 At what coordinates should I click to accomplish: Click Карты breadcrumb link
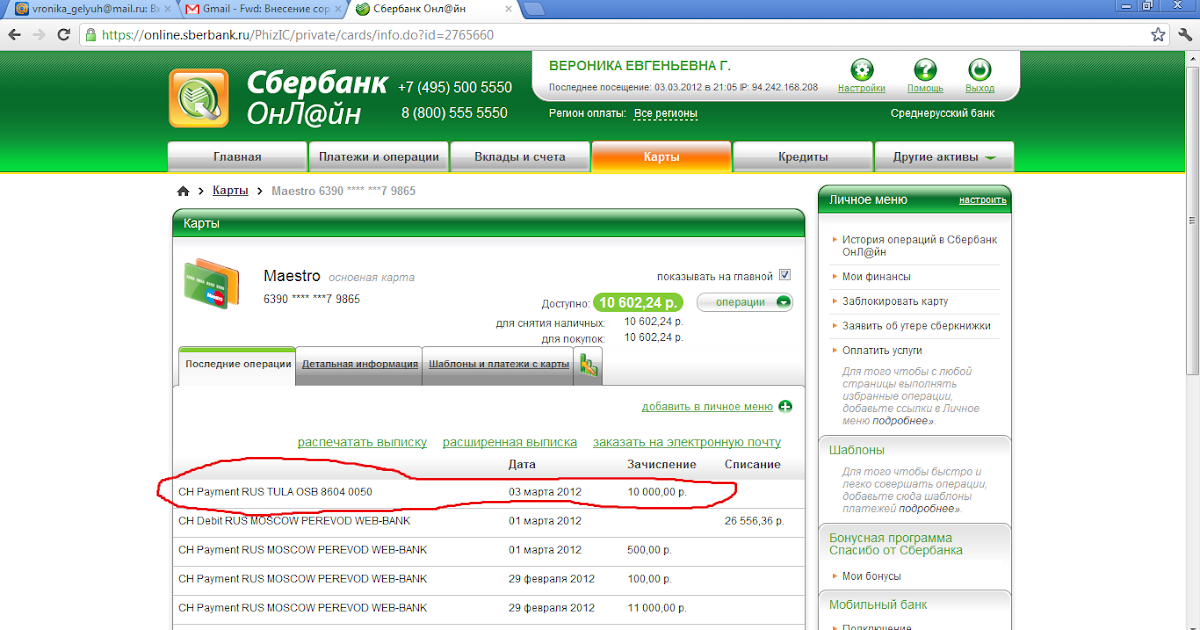230,190
